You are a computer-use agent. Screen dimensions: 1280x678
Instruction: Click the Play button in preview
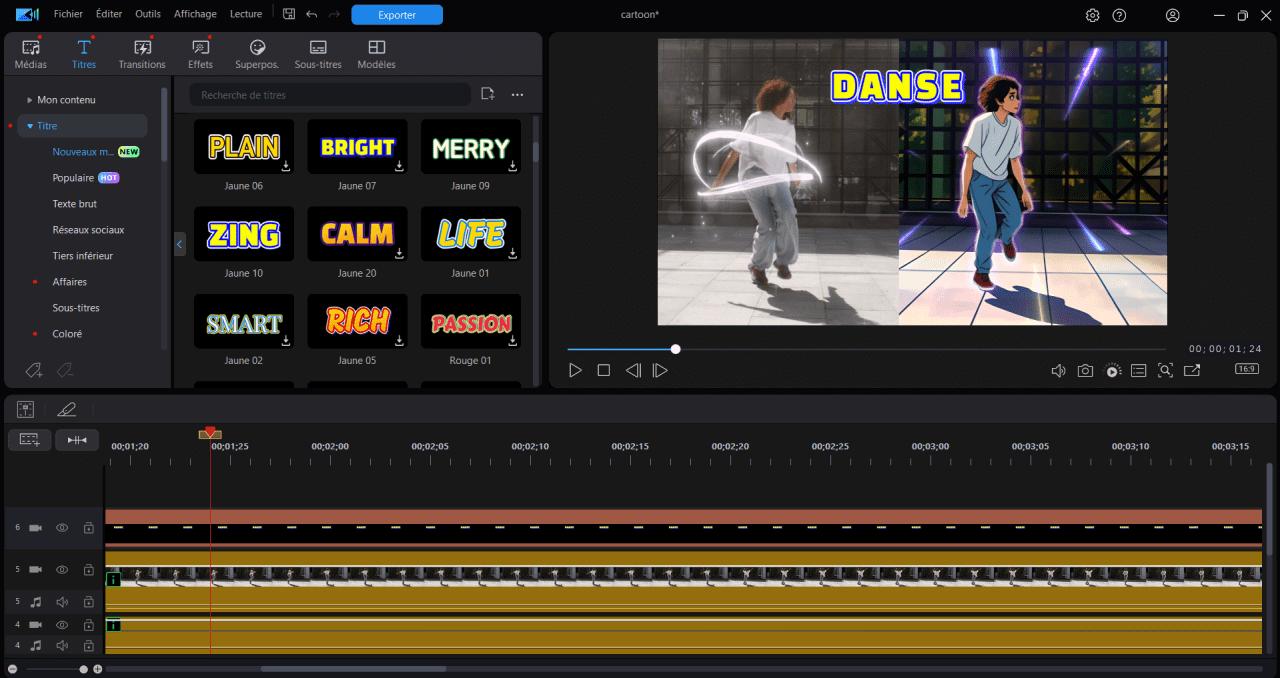coord(575,370)
